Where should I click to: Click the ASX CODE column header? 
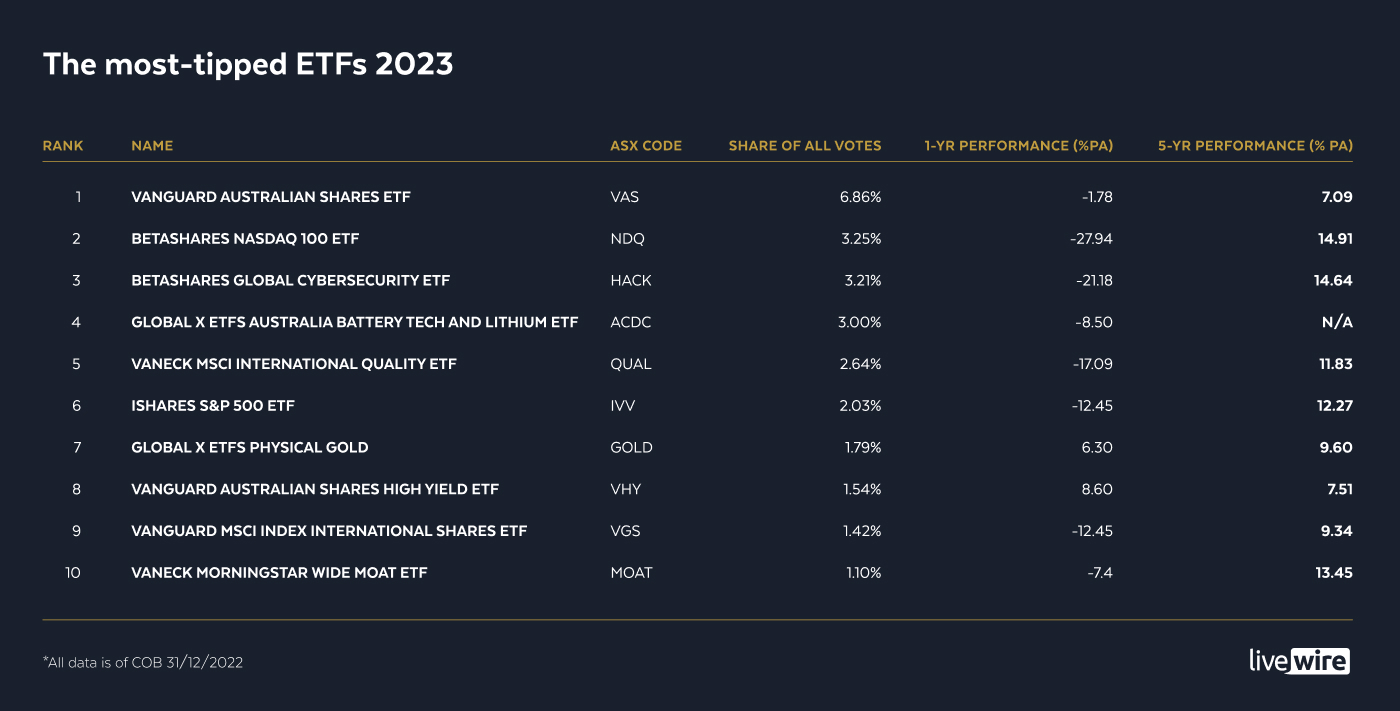[x=645, y=146]
